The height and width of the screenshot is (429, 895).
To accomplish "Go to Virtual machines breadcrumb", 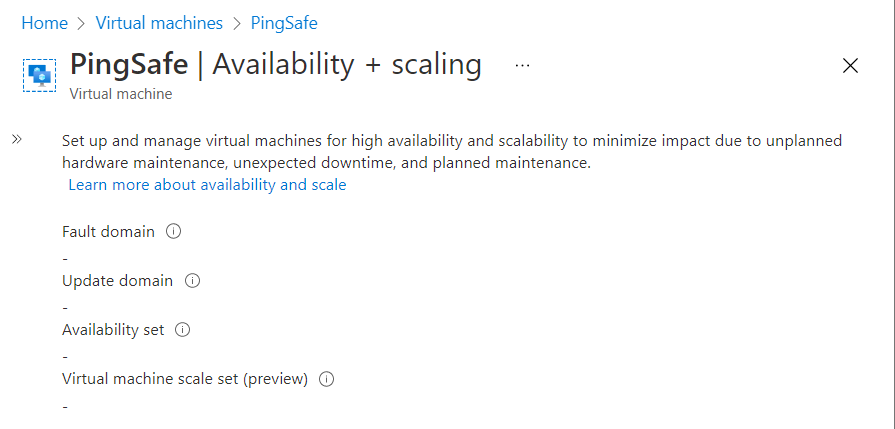I will coord(158,22).
